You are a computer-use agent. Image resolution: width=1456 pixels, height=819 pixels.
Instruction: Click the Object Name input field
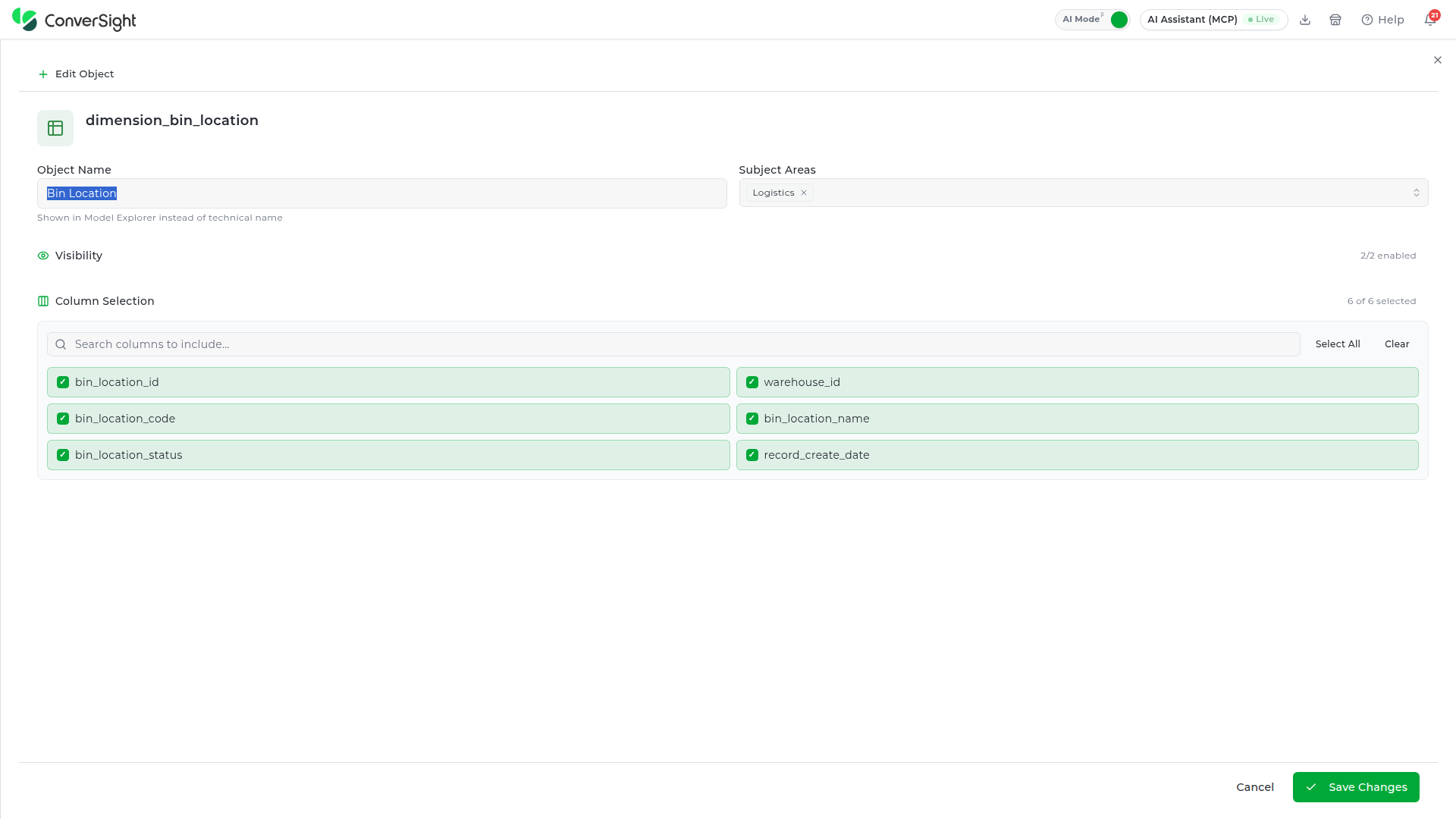(x=381, y=193)
